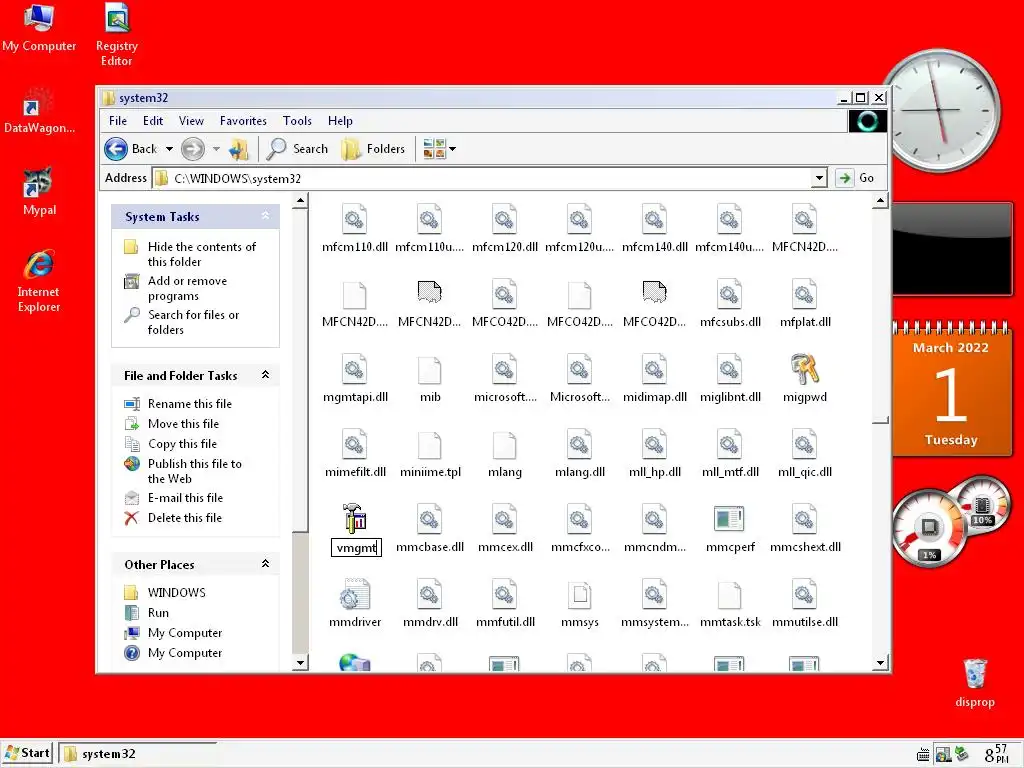Screen dimensions: 1024x768
Task: Click the taskbar clock showing 8:57 PM
Action: (996, 754)
